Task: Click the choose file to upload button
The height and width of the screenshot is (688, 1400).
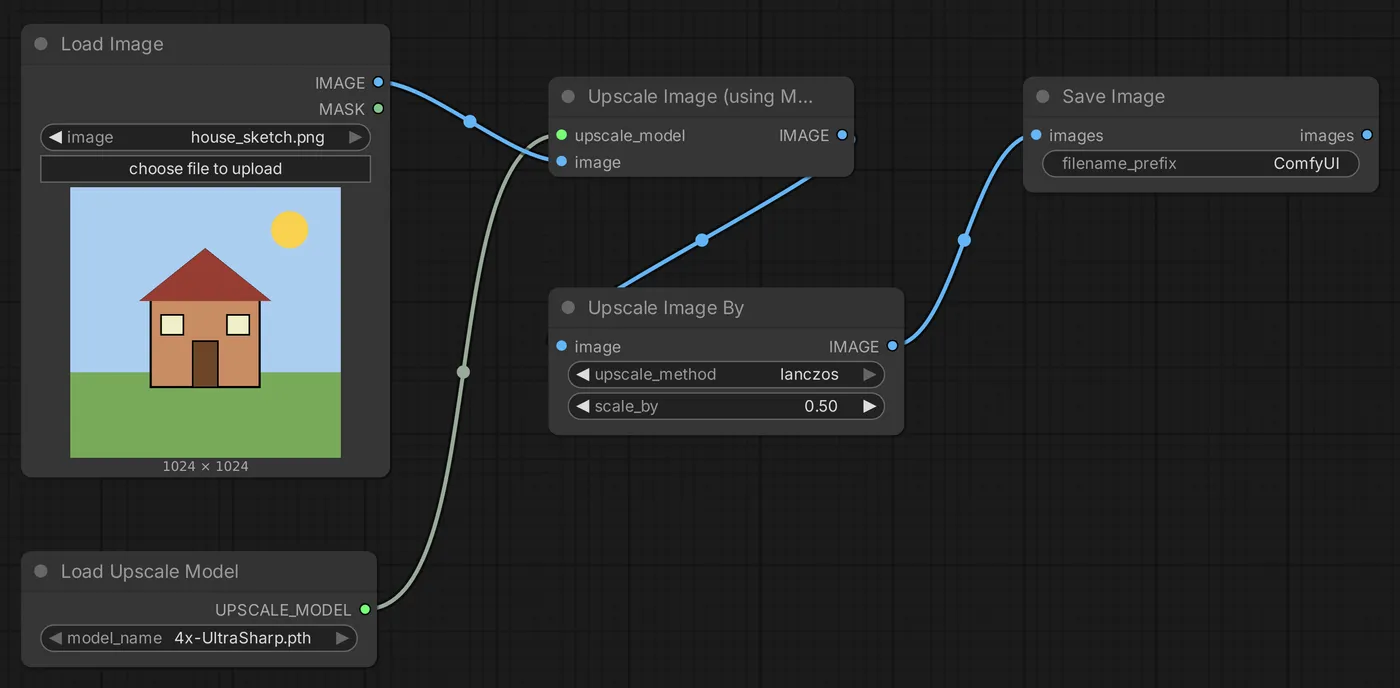Action: click(205, 169)
